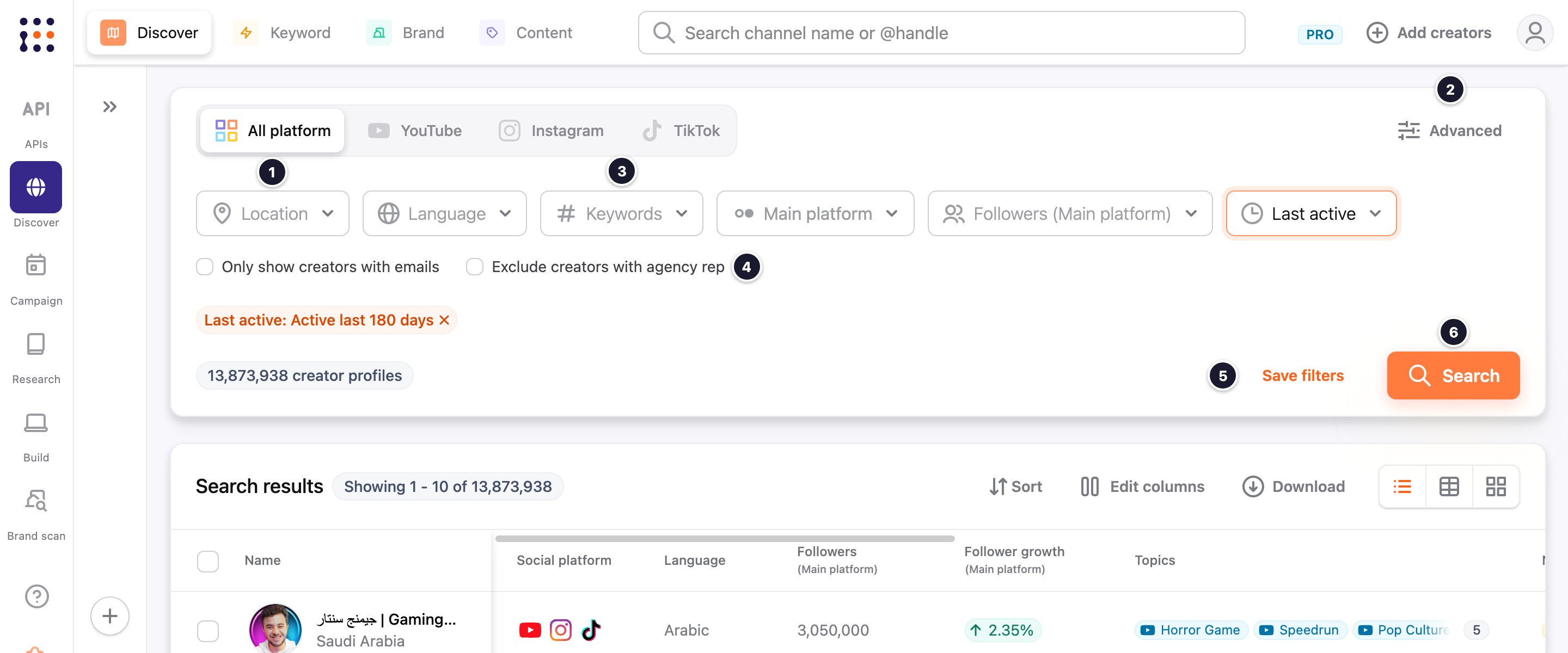The width and height of the screenshot is (1568, 653).
Task: Open the Build laptop sidebar icon
Action: click(36, 422)
